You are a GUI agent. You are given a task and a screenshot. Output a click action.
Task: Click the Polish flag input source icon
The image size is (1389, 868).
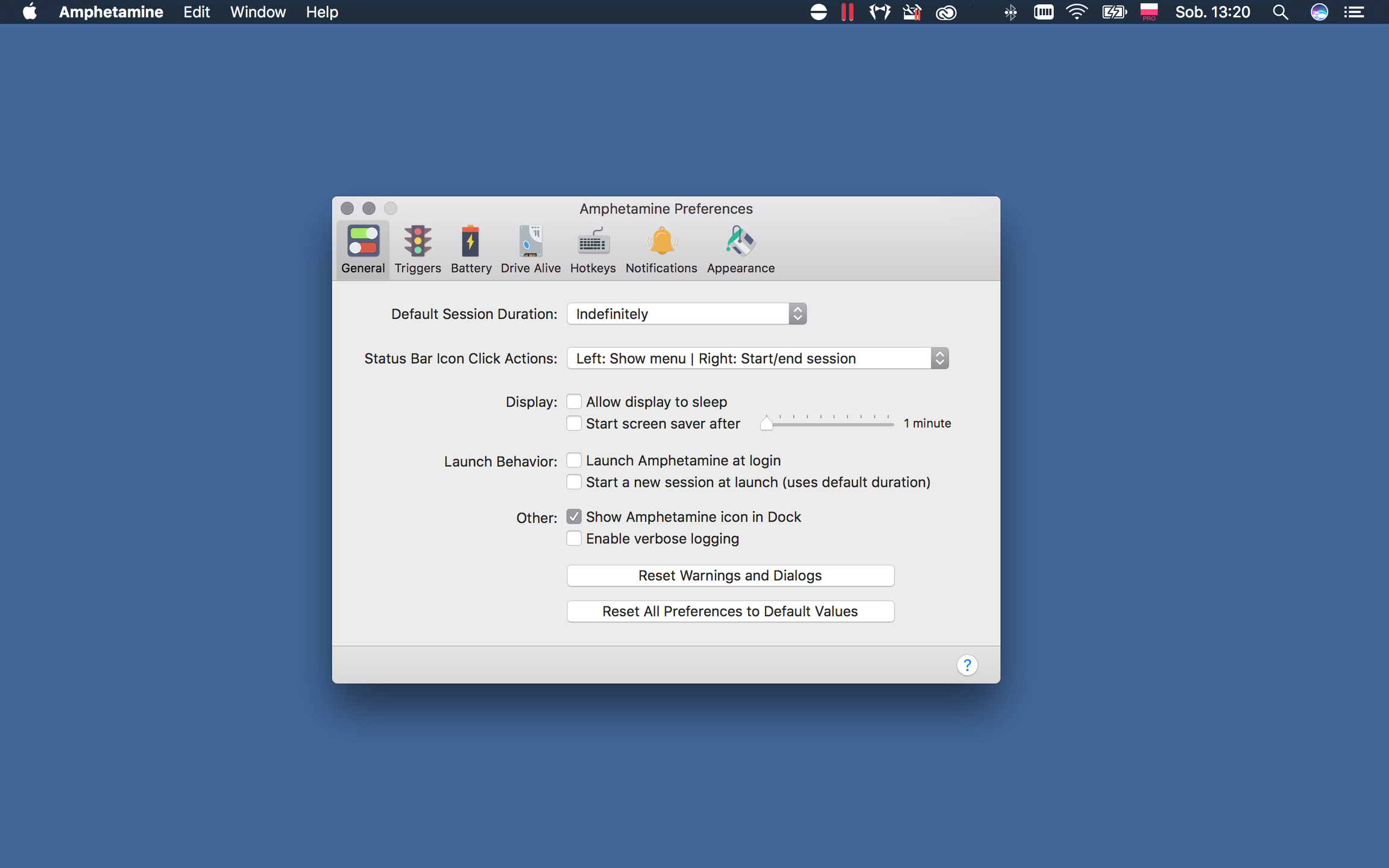tap(1149, 12)
